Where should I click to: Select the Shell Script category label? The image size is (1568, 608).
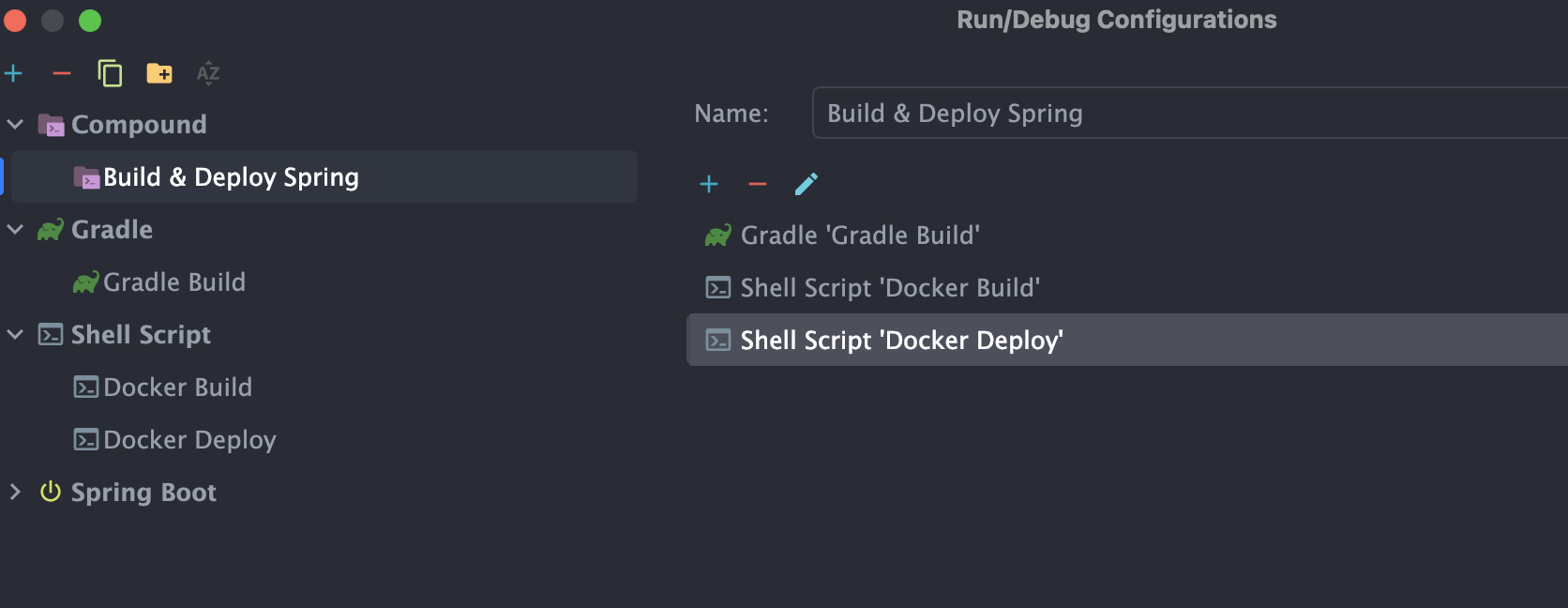pyautogui.click(x=141, y=335)
